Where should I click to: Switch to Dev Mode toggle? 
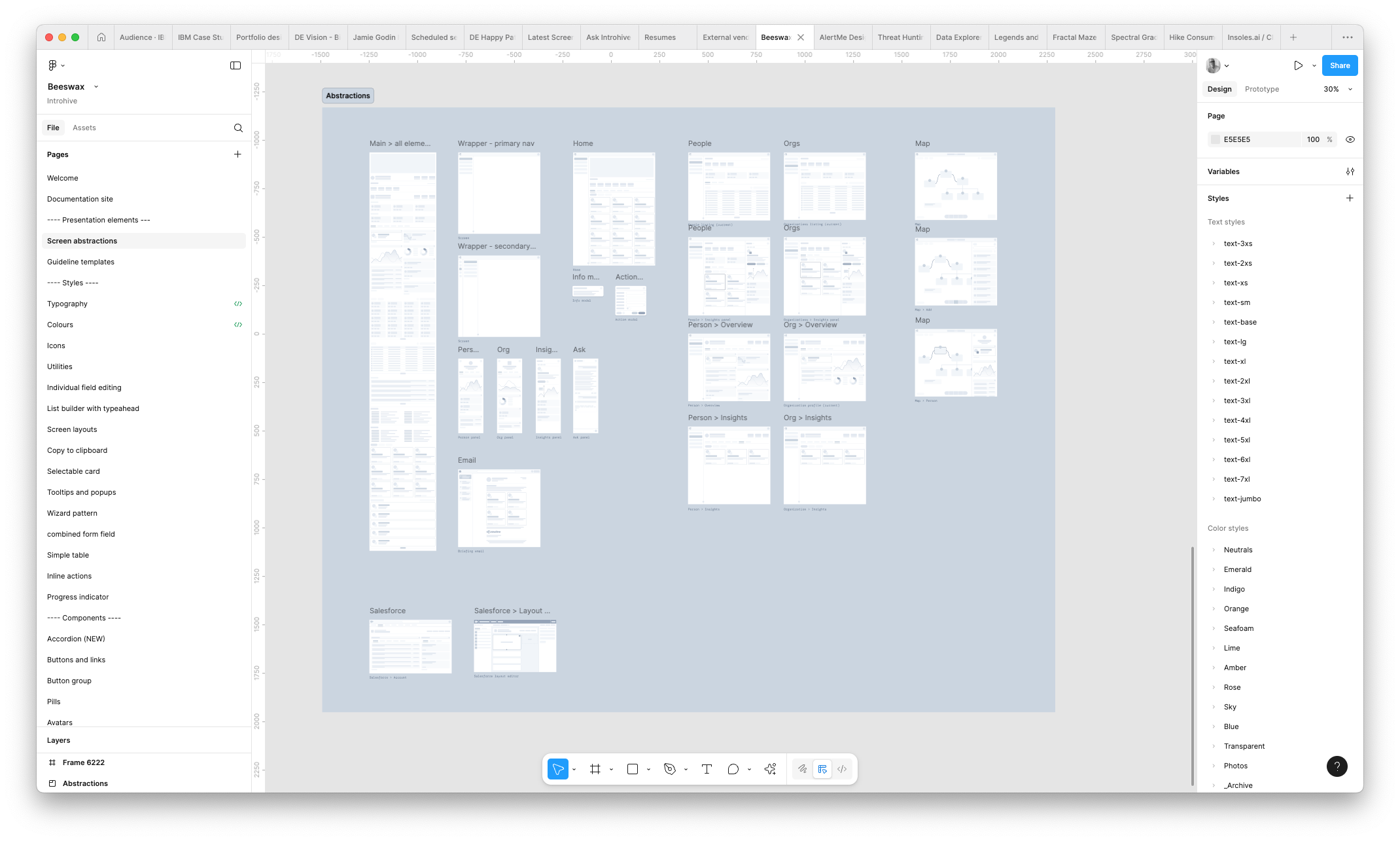click(x=842, y=769)
